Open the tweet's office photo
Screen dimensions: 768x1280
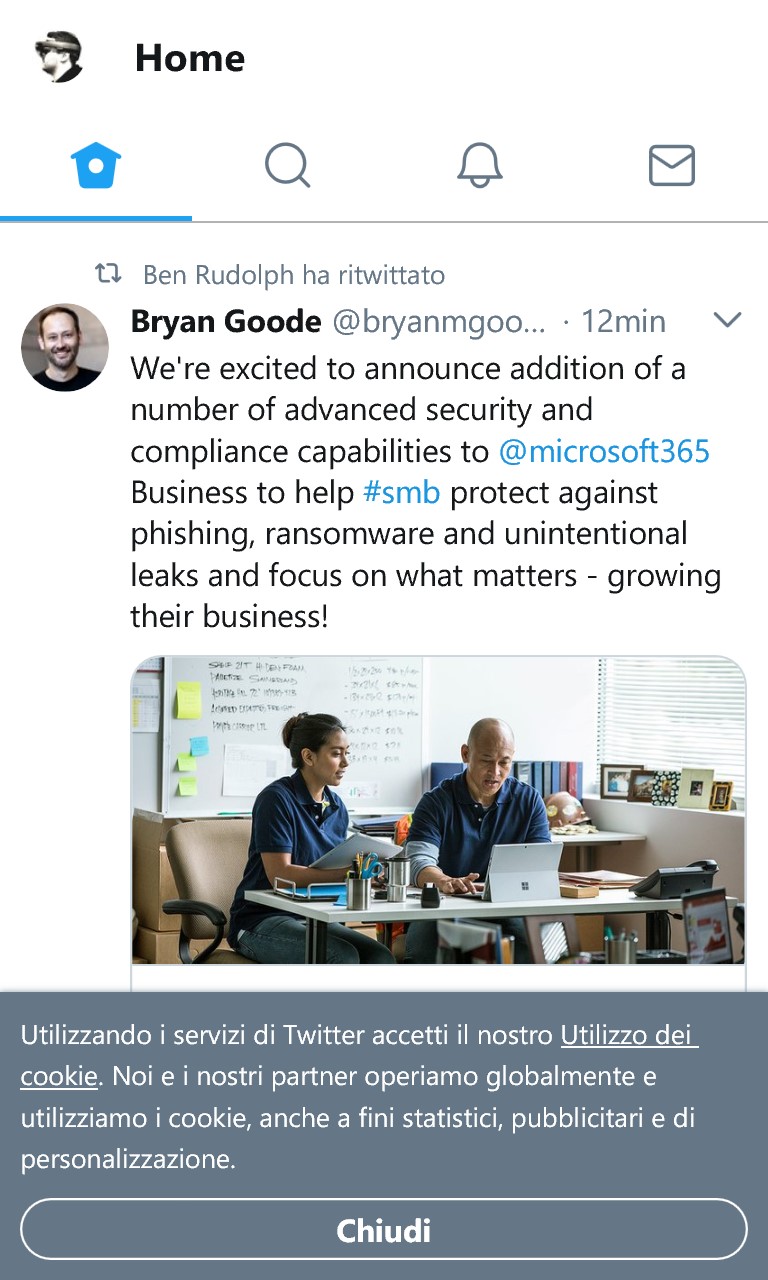point(439,810)
